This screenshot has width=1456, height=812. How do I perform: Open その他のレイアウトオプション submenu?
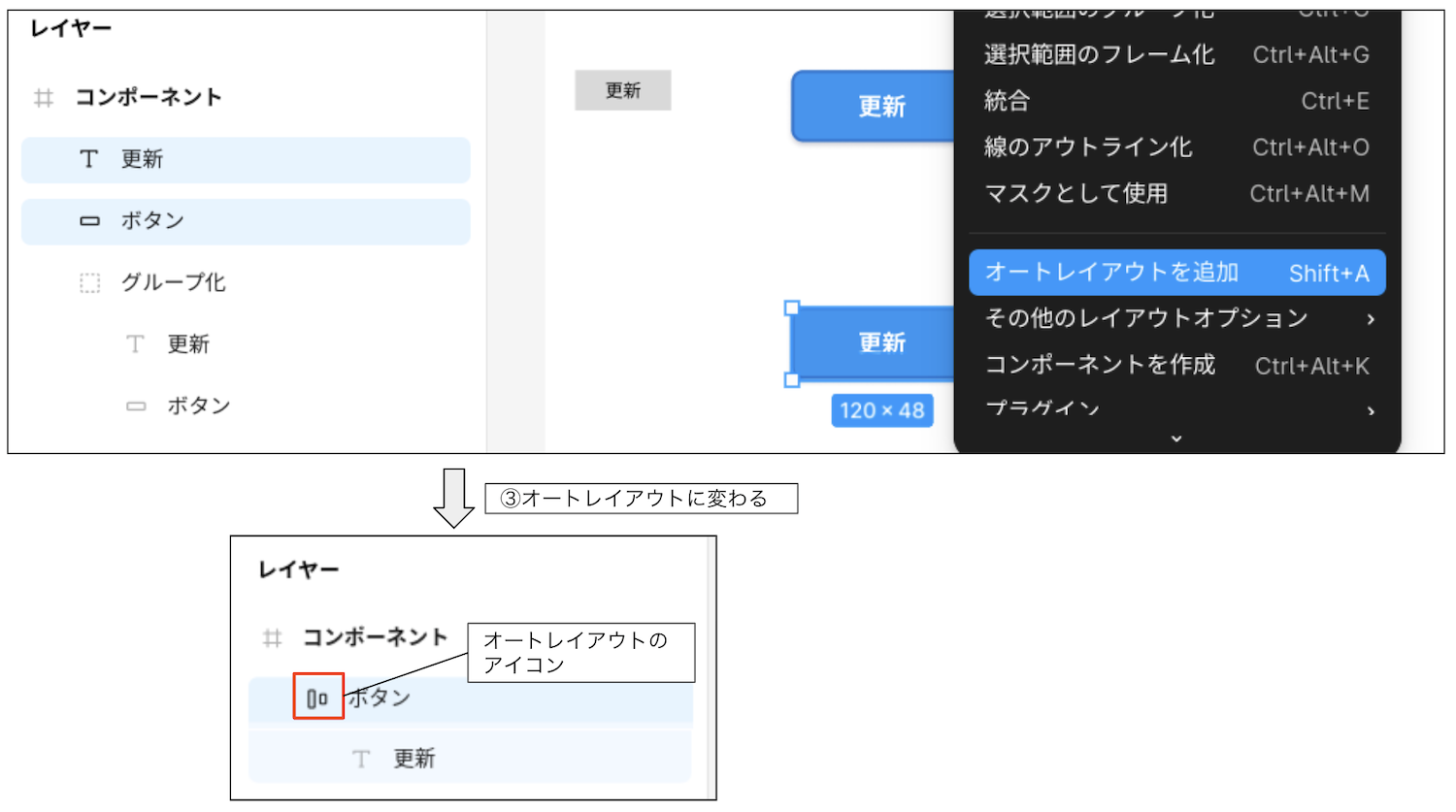[x=1176, y=318]
